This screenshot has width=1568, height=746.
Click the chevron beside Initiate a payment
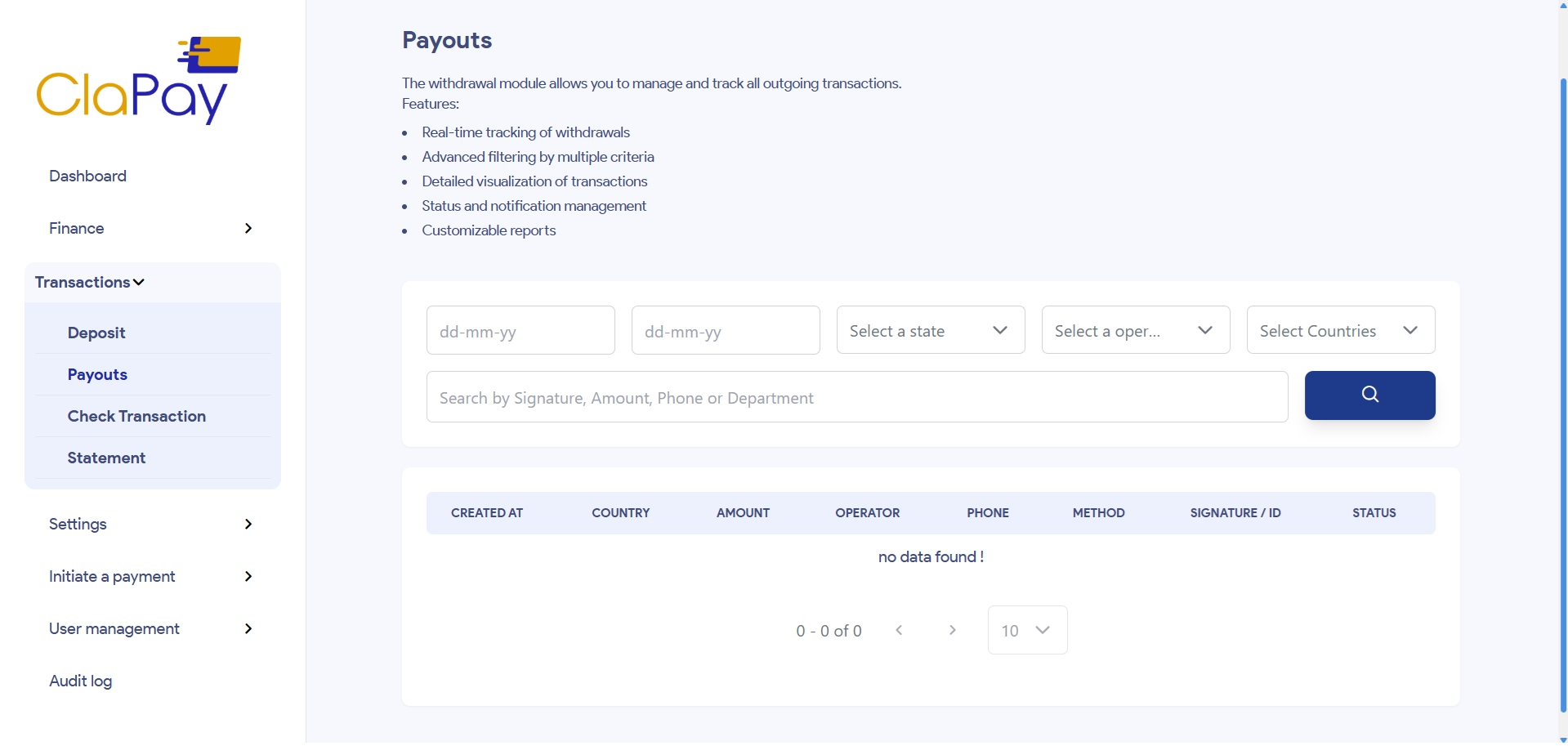tap(248, 576)
